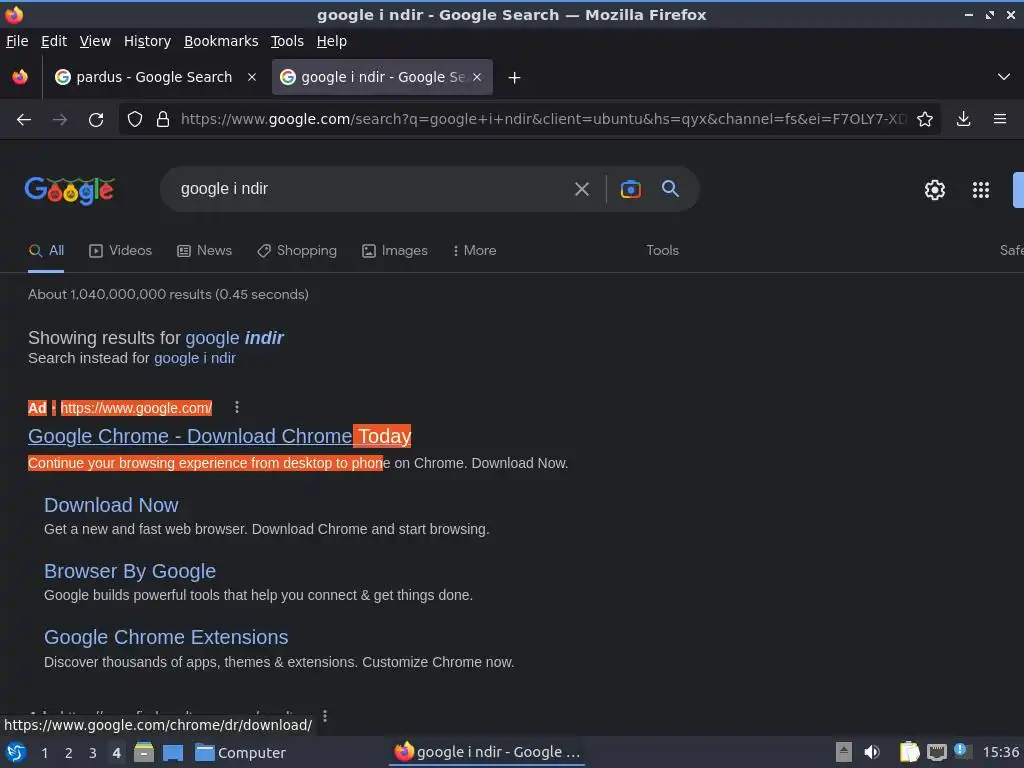
Task: Reload the current Google search page
Action: pyautogui.click(x=96, y=120)
